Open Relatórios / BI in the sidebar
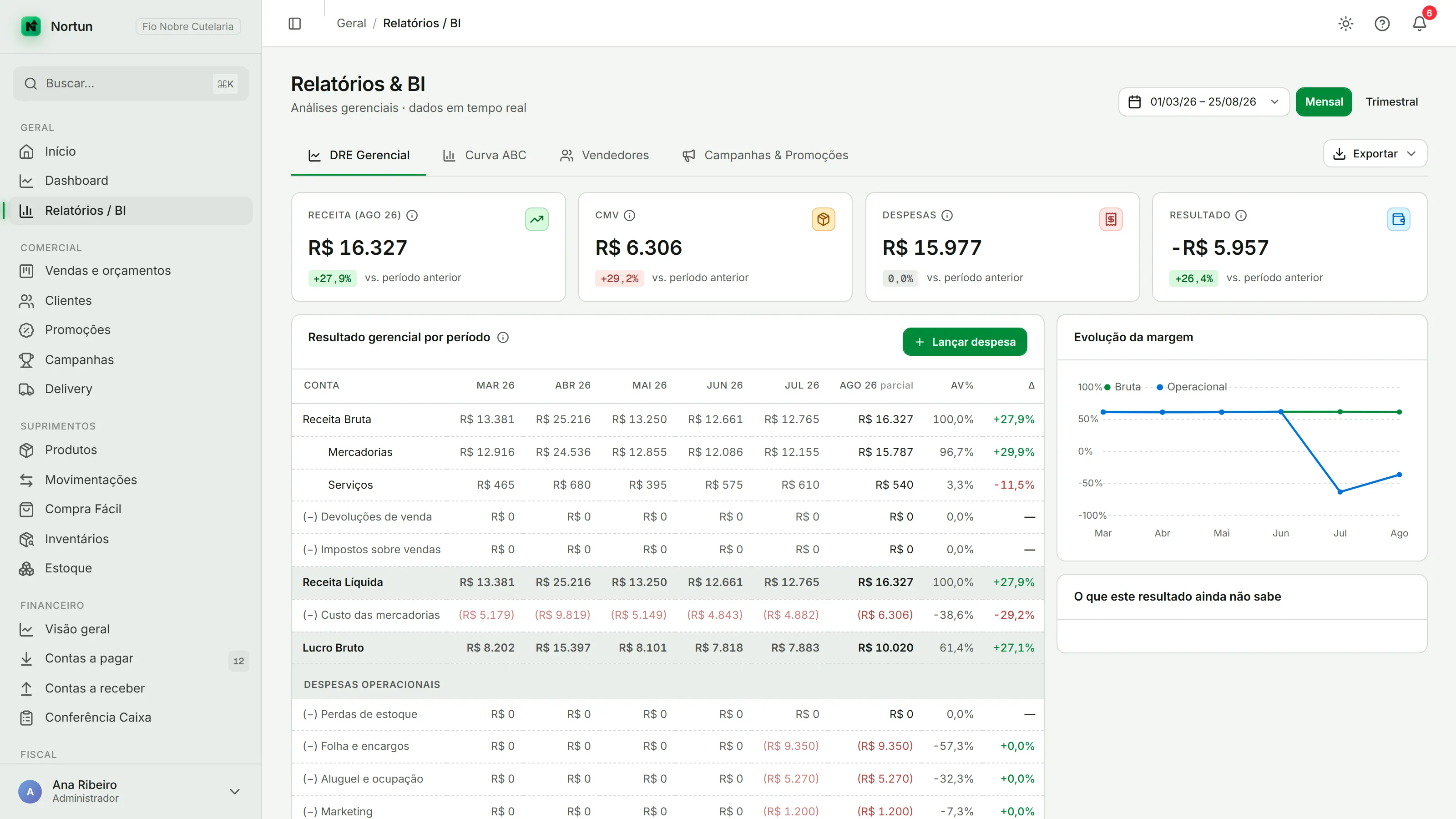 [x=131, y=211]
